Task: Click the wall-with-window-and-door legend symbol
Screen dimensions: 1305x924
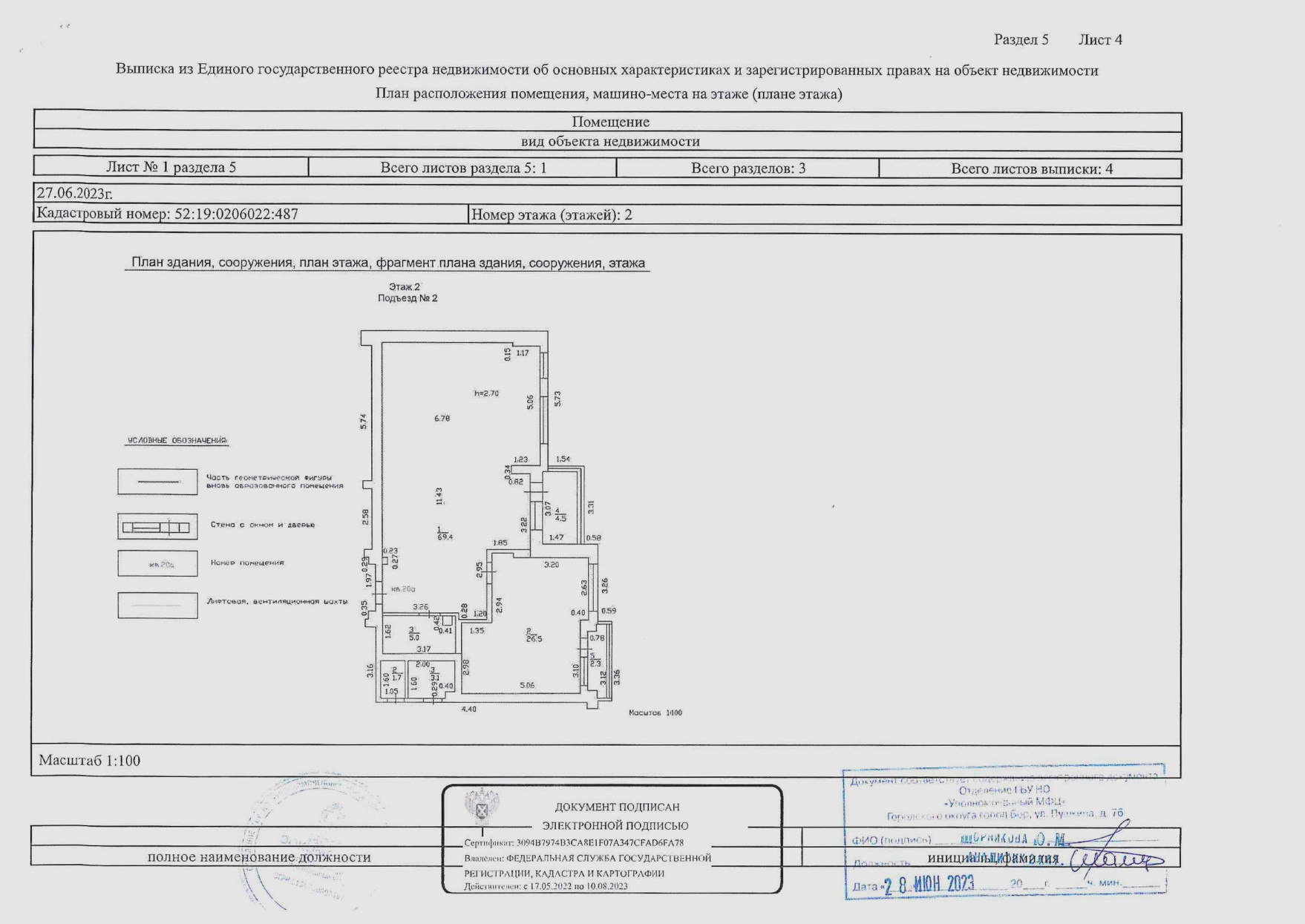Action: [x=157, y=527]
